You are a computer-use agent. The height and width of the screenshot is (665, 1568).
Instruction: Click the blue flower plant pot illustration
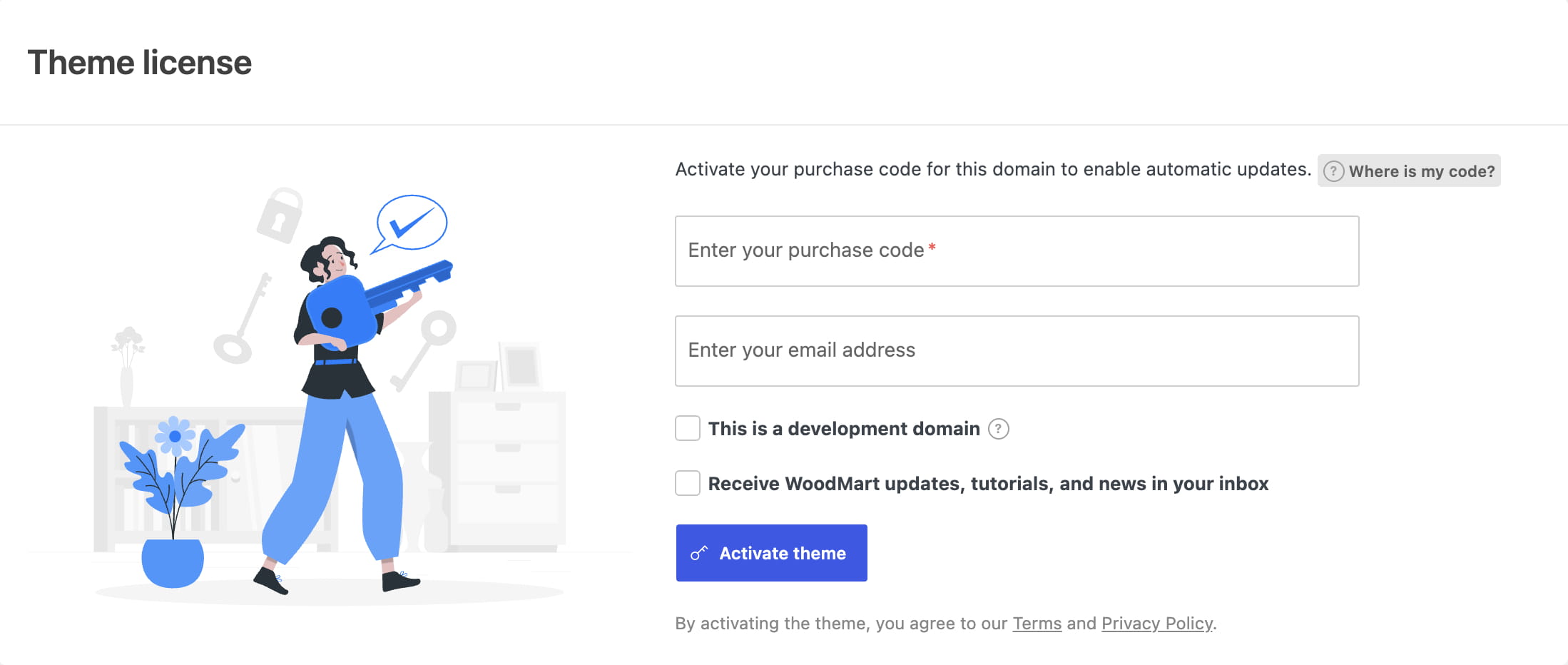(x=177, y=501)
